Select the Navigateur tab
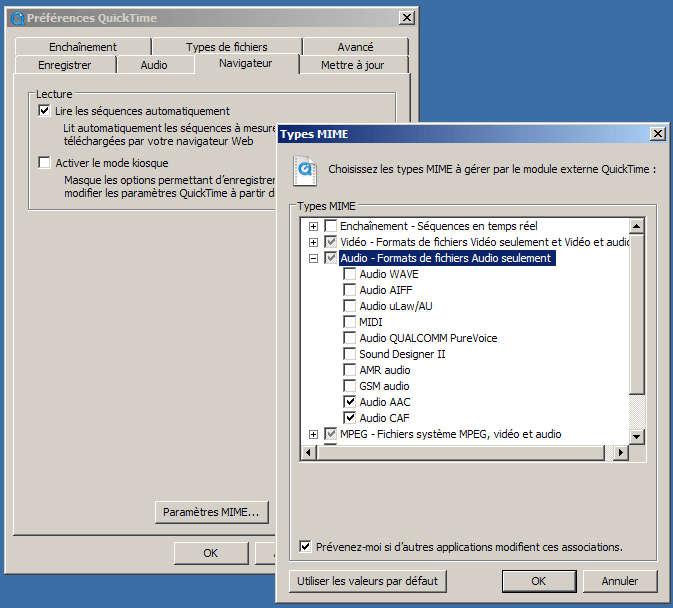The width and height of the screenshot is (673, 608). point(246,64)
